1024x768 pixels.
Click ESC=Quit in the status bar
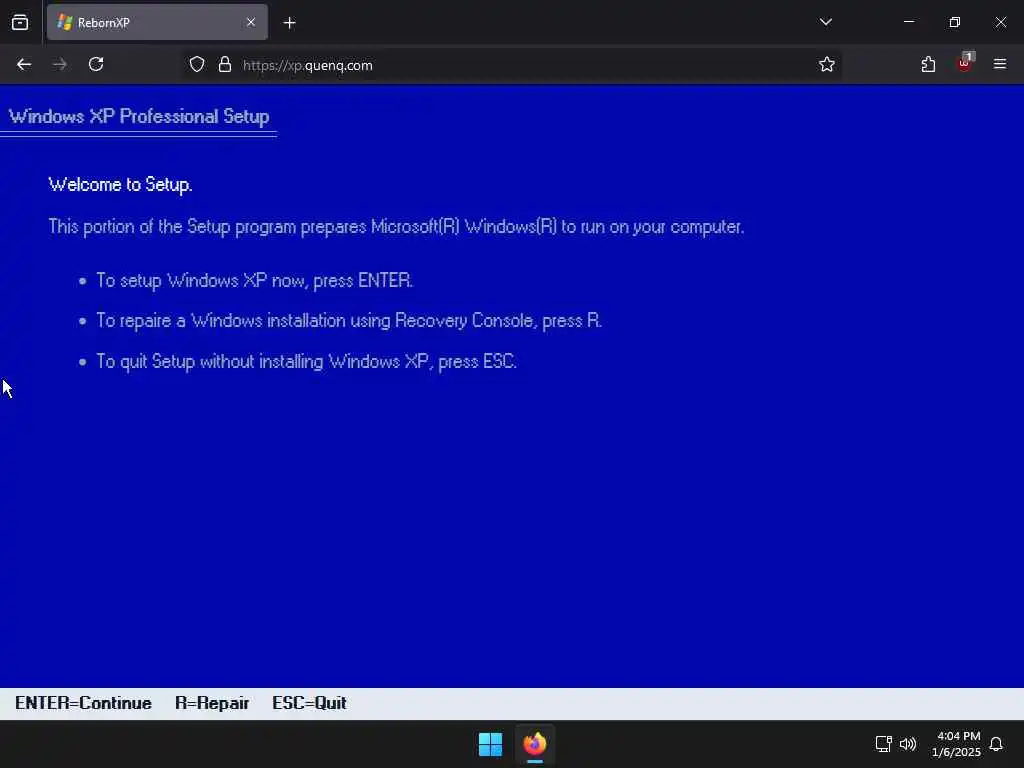click(310, 703)
